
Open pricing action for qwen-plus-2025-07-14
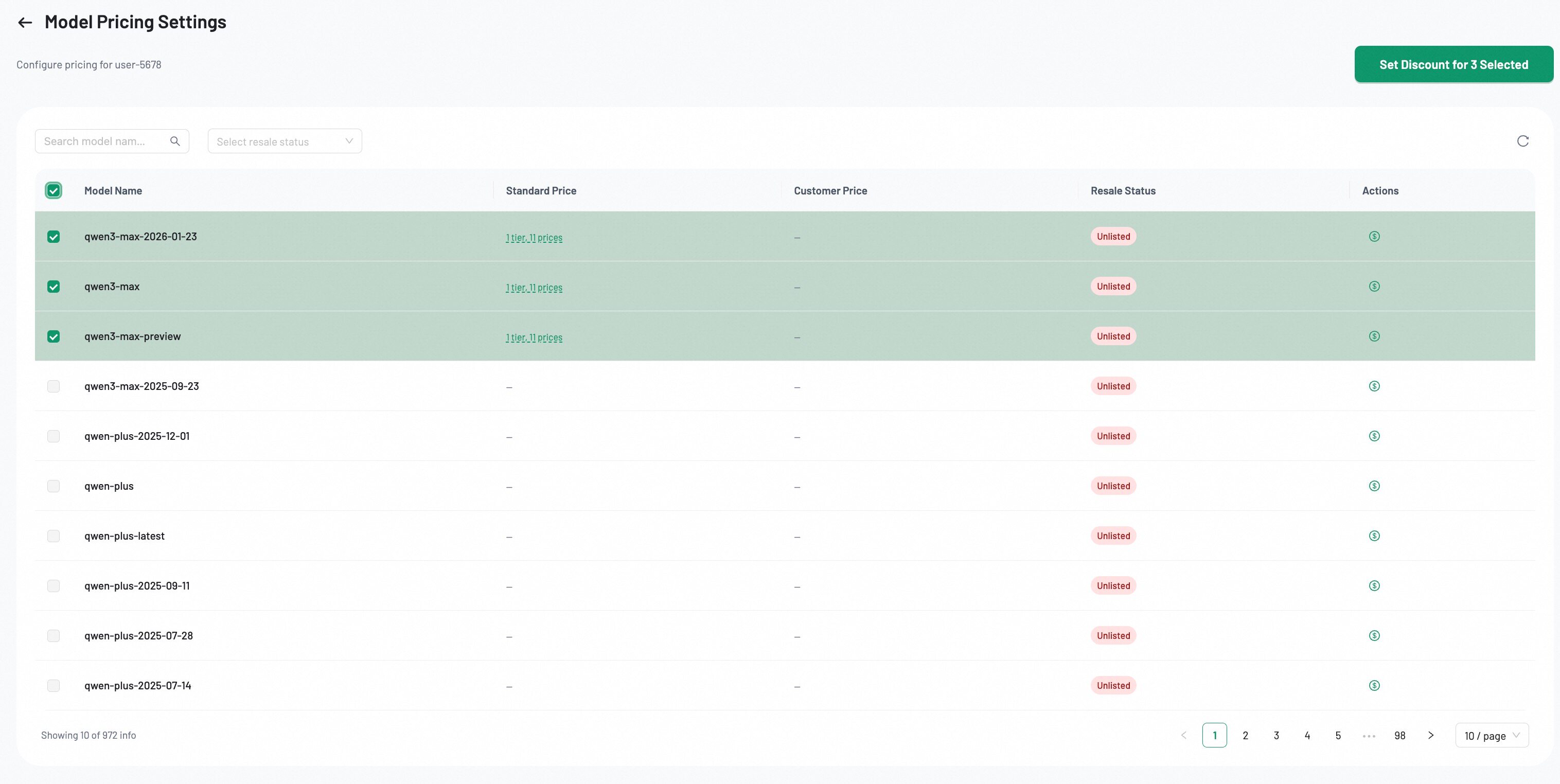[1374, 686]
